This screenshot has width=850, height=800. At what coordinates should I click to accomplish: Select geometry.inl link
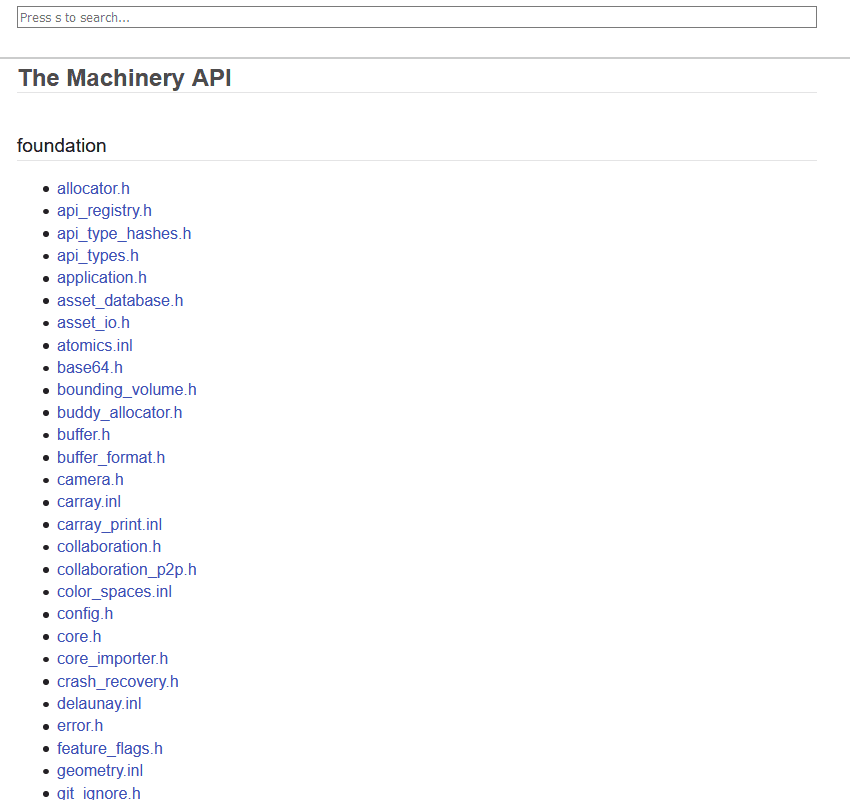(100, 771)
